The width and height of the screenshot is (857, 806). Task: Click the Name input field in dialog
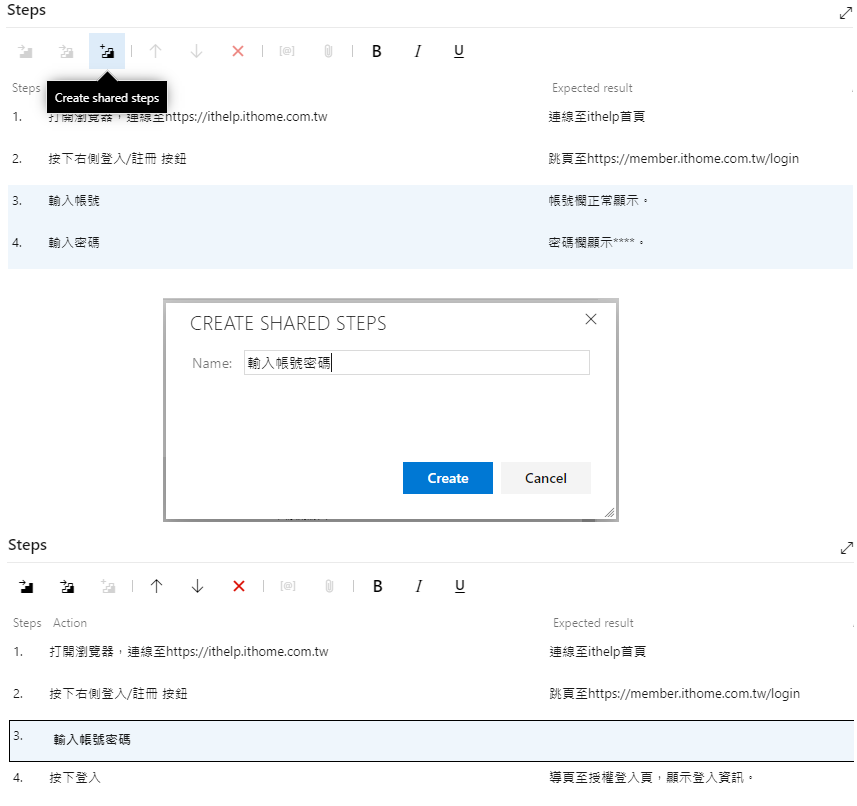416,363
